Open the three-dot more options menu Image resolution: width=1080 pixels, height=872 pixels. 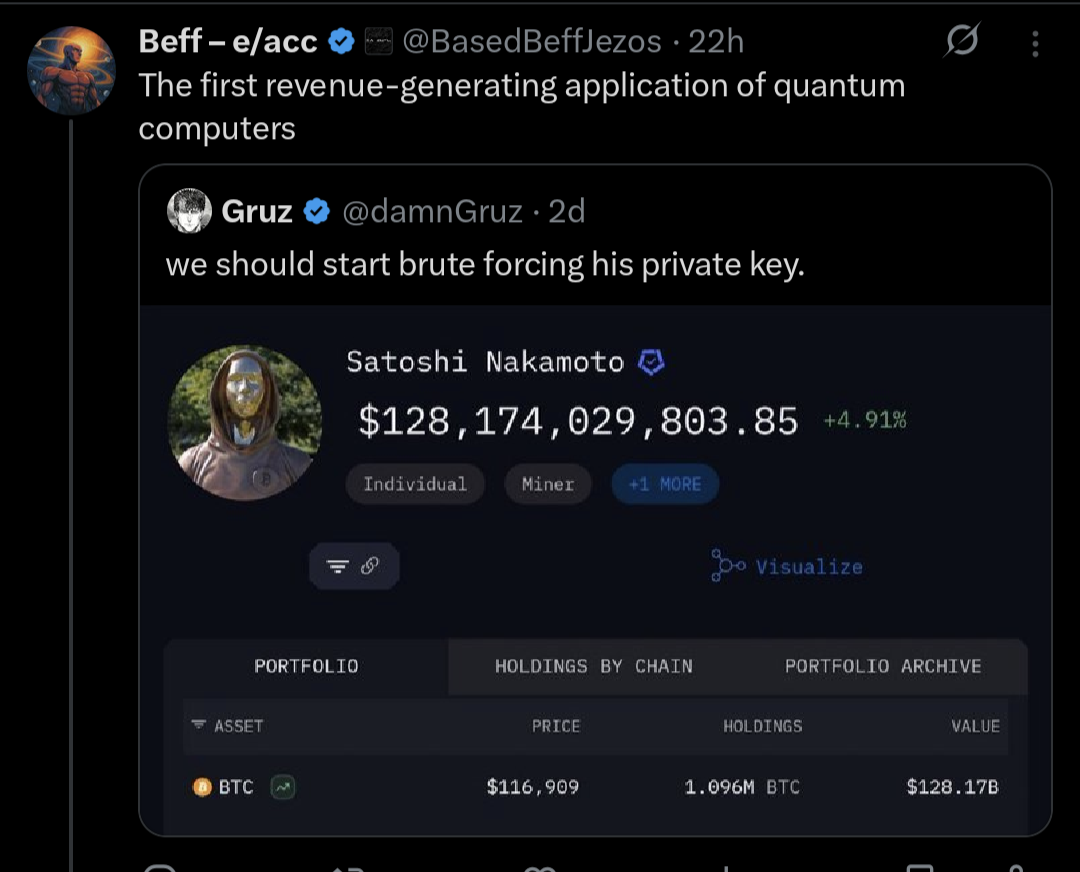pos(1035,43)
